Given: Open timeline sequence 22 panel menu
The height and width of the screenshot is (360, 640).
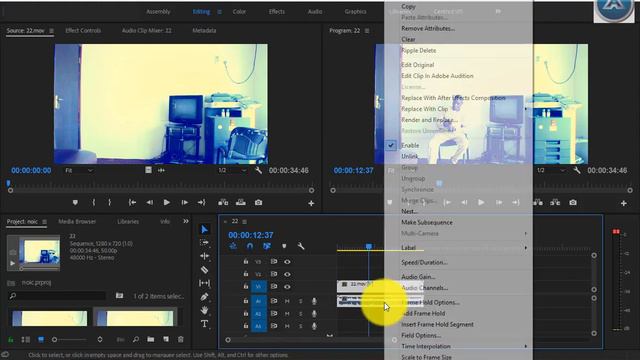Looking at the screenshot, I should coord(244,222).
